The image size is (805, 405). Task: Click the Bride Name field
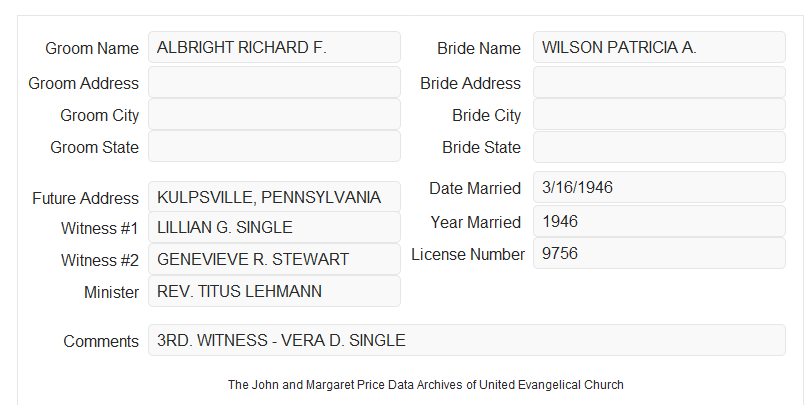pyautogui.click(x=659, y=47)
